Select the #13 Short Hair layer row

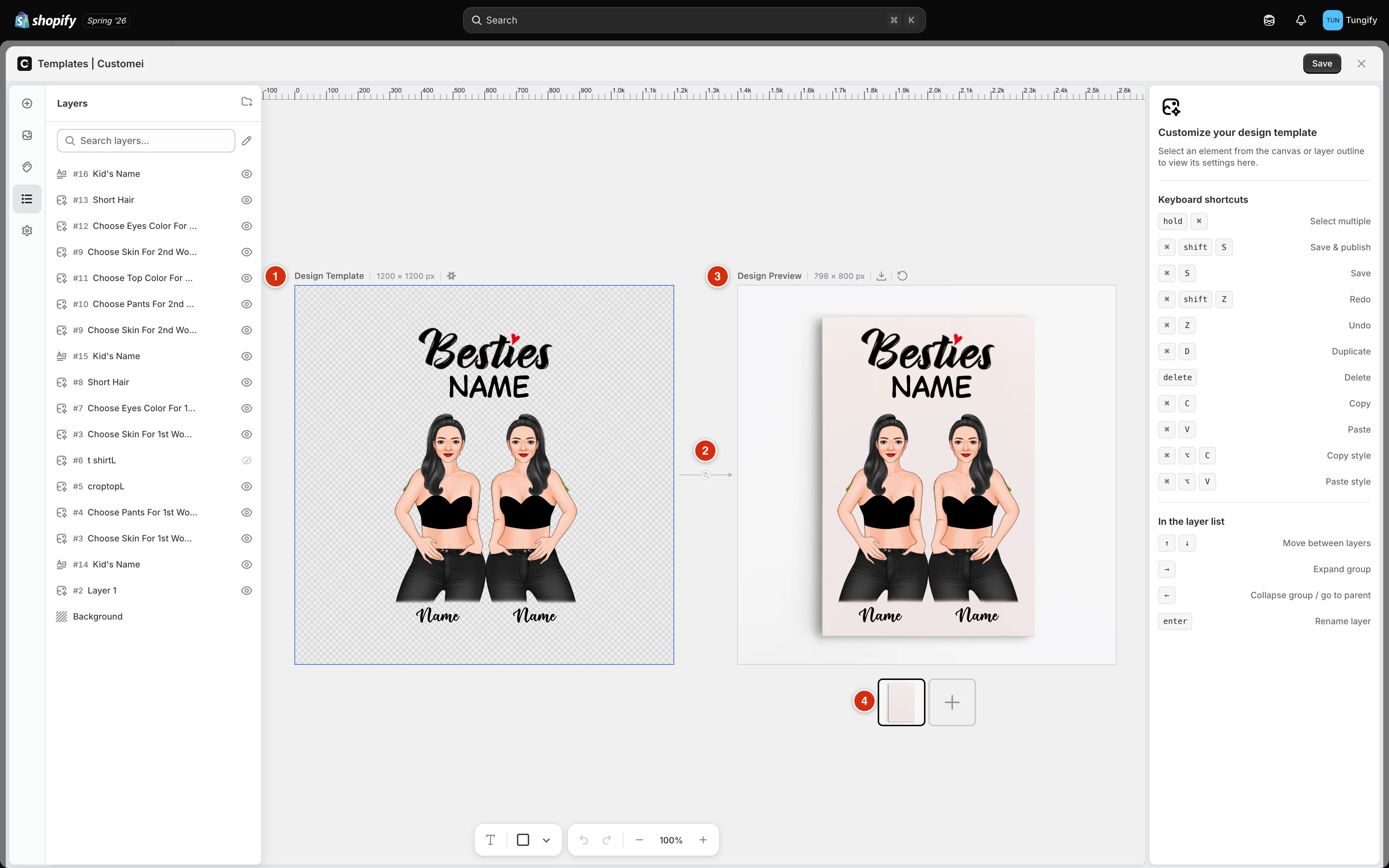coord(153,200)
